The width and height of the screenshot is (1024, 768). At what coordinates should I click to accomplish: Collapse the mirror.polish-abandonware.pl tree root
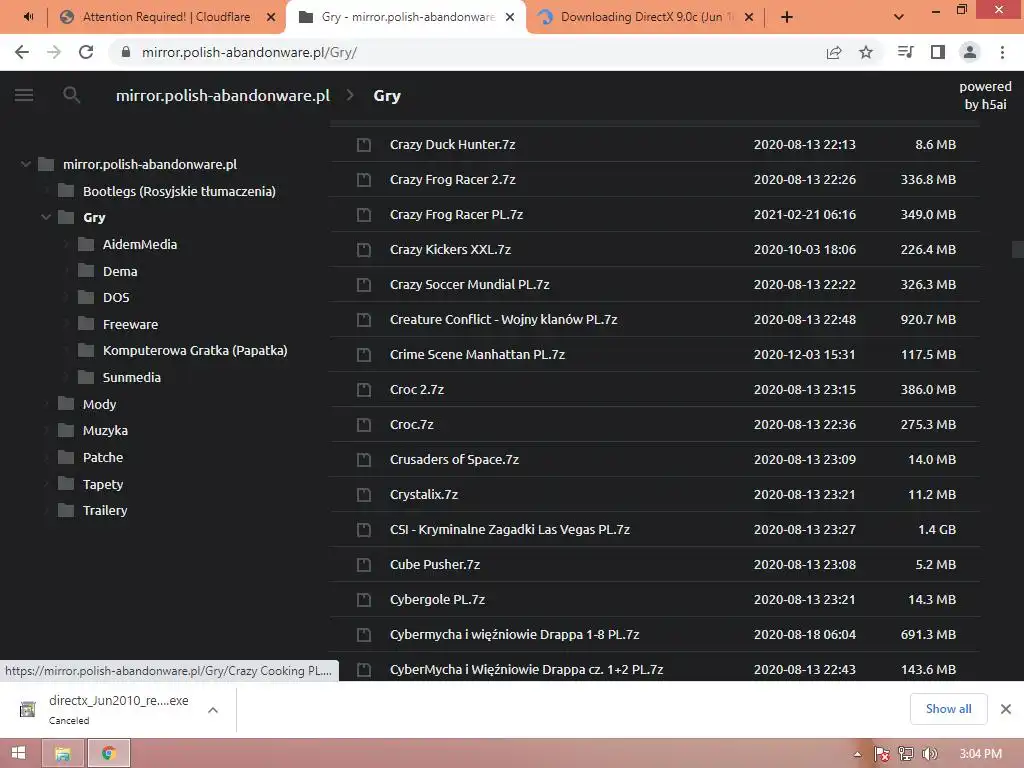[x=25, y=164]
